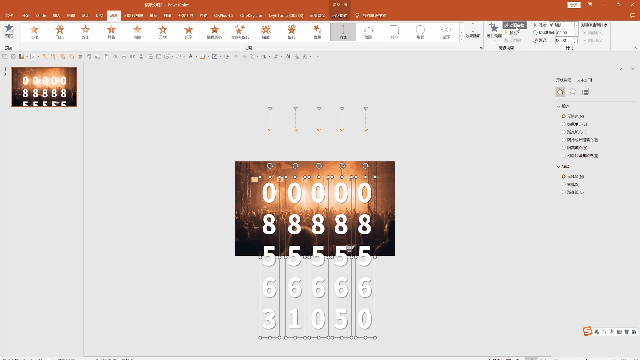Open the View tab
640x360 pixels.
pyautogui.click(x=167, y=16)
